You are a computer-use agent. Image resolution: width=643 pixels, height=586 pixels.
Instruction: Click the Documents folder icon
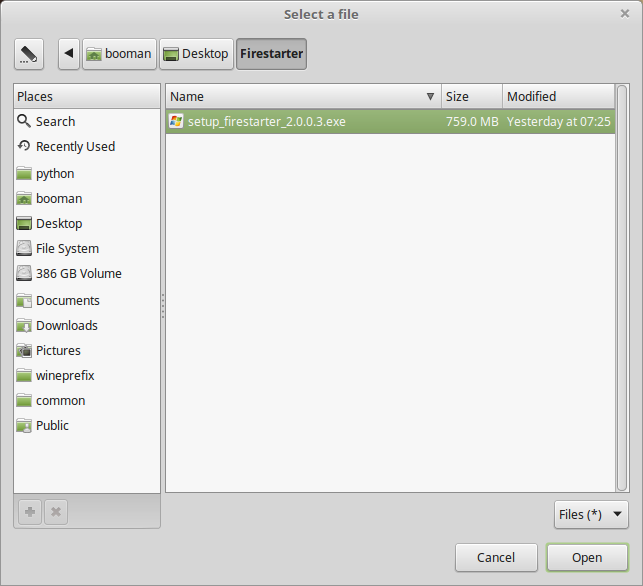[24, 301]
